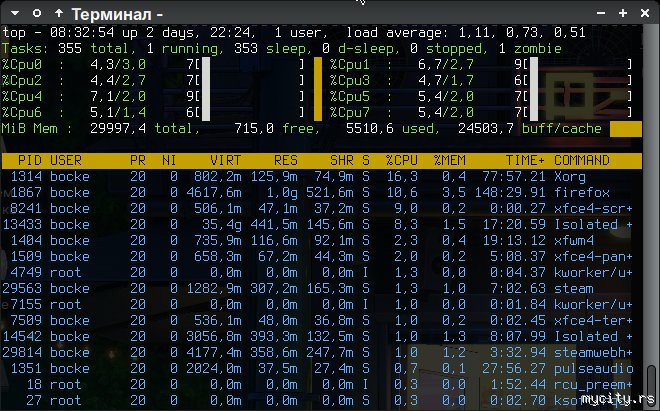
Task: Click the %Cpu4 label
Action: (22, 97)
